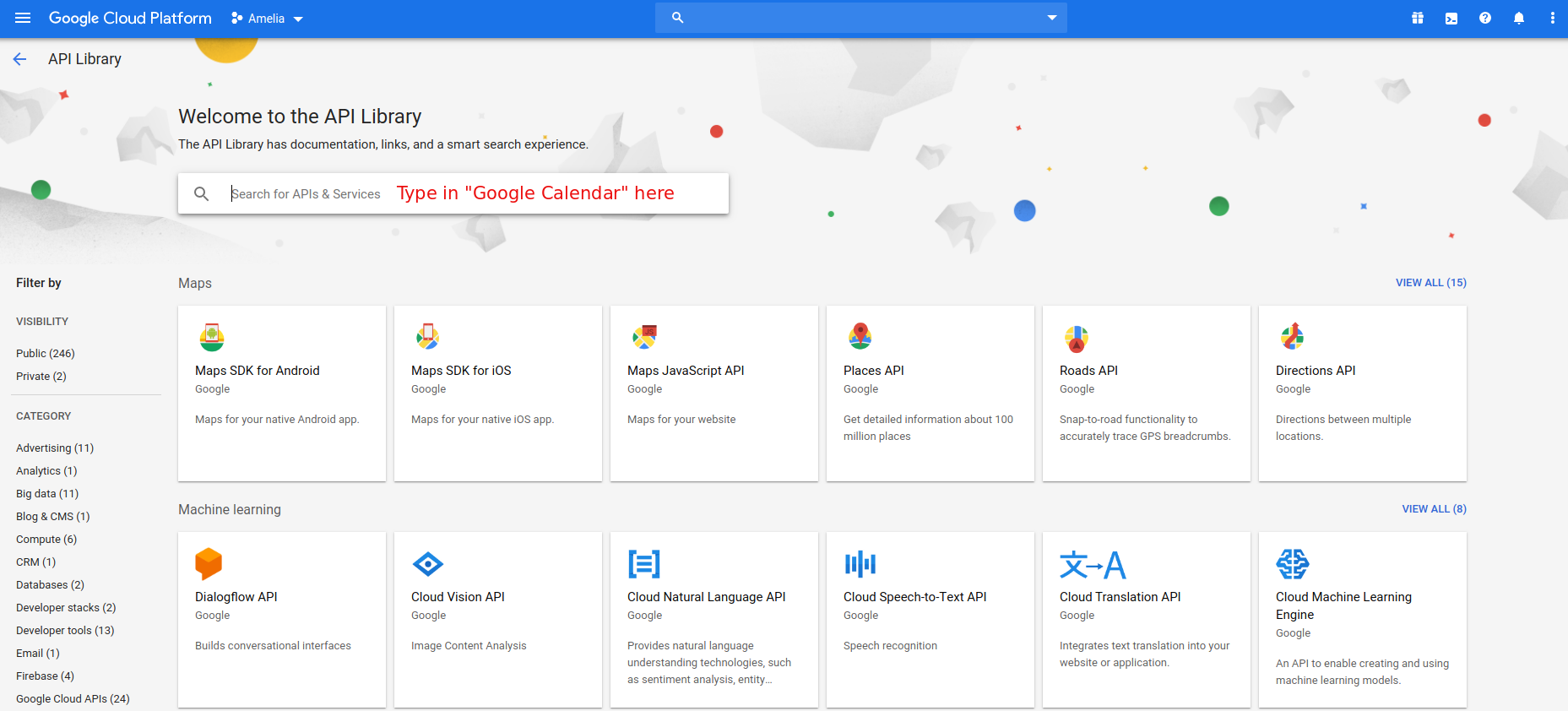The image size is (1568, 711).
Task: Expand the Amelia project selector dropdown
Action: tap(268, 19)
